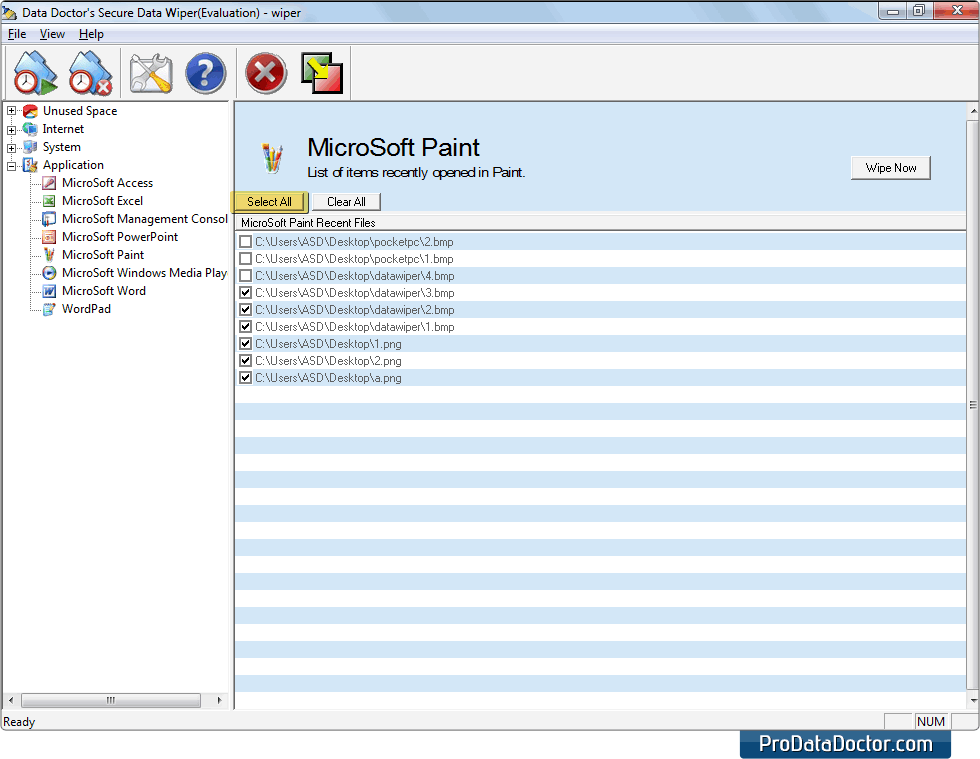Click the MicroSoft Access icon
The height and width of the screenshot is (759, 980).
49,183
